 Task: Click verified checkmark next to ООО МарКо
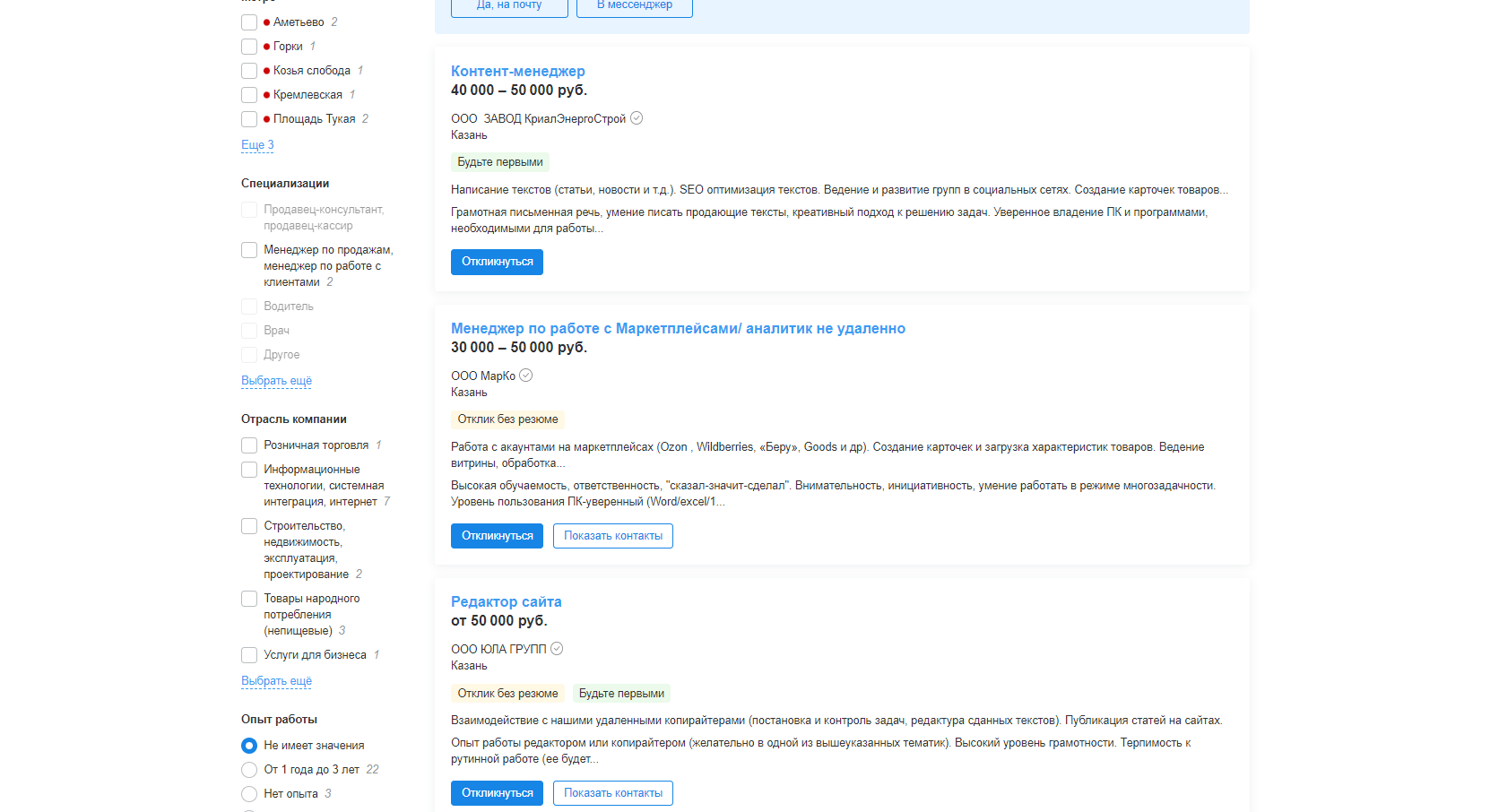(x=526, y=376)
